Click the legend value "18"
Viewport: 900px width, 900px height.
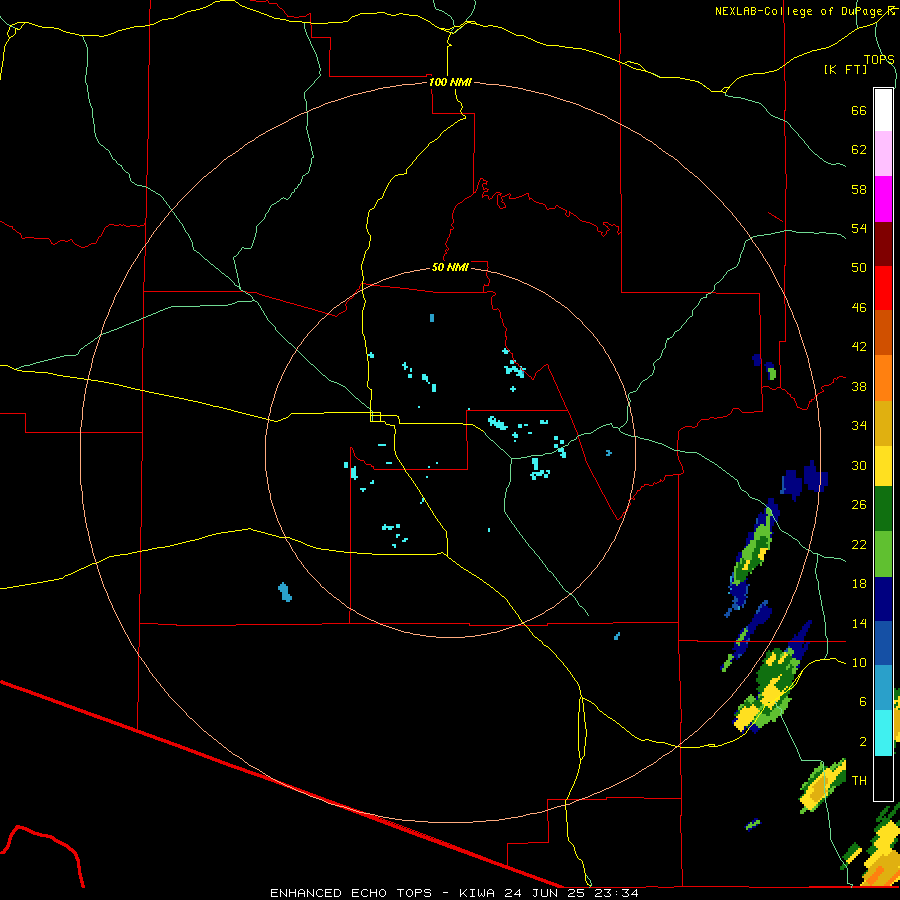(859, 584)
